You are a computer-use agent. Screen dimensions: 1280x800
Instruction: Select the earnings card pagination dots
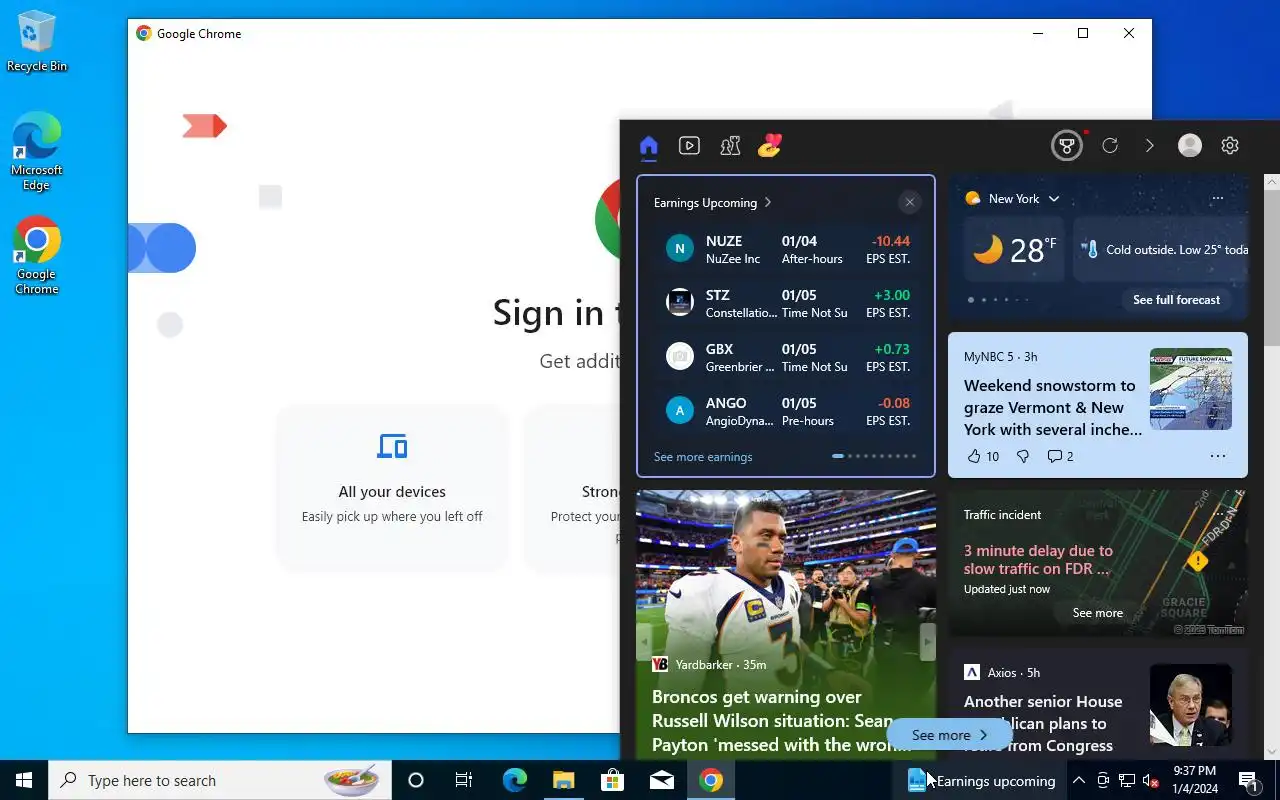[874, 456]
